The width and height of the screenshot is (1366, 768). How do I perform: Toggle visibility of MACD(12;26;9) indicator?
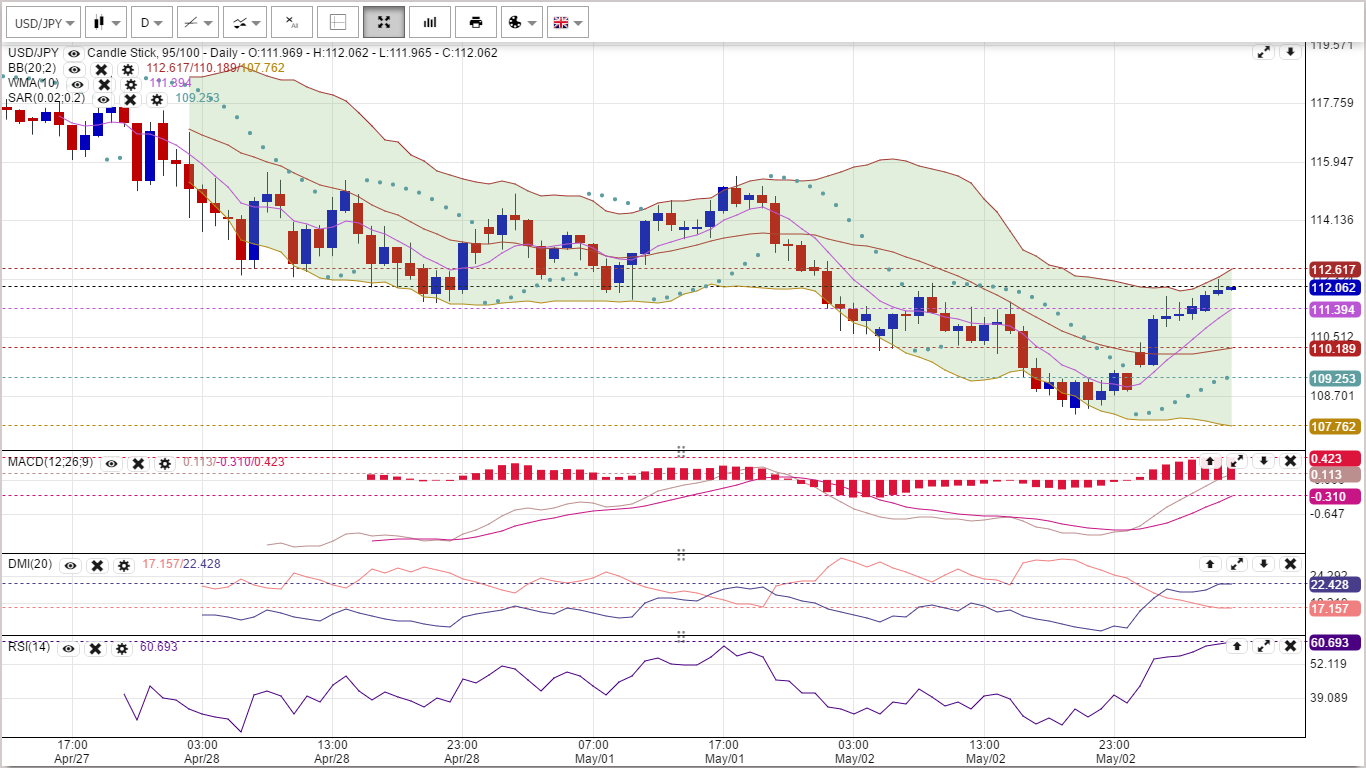[112, 463]
